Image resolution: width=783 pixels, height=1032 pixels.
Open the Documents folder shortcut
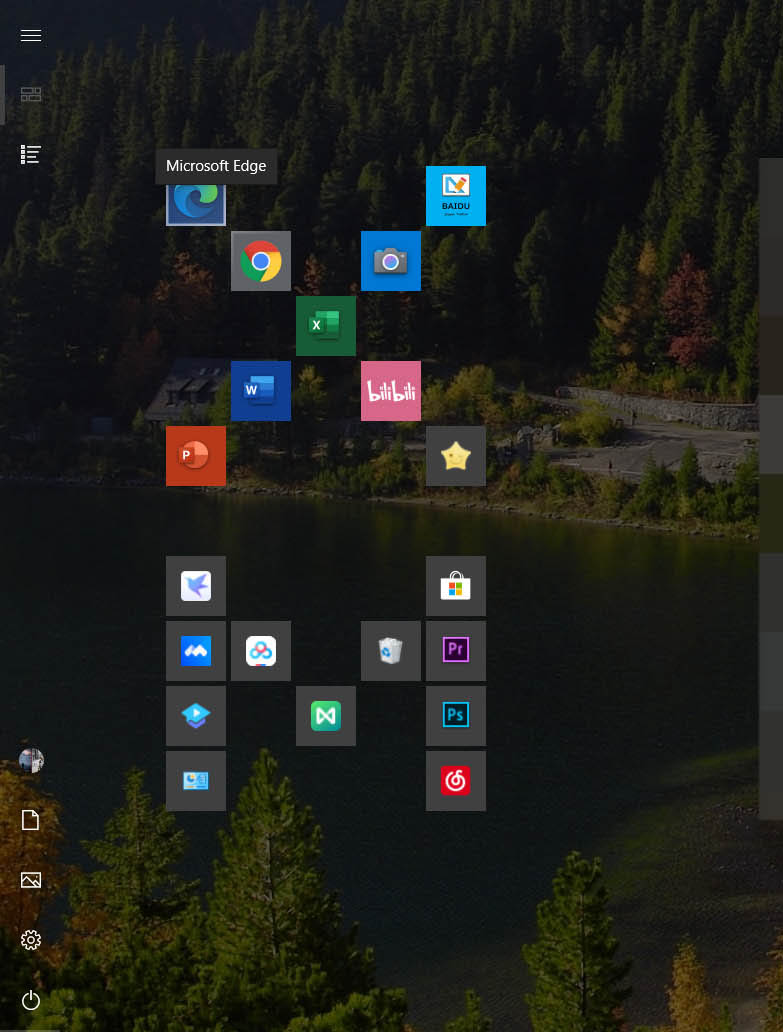pos(31,820)
